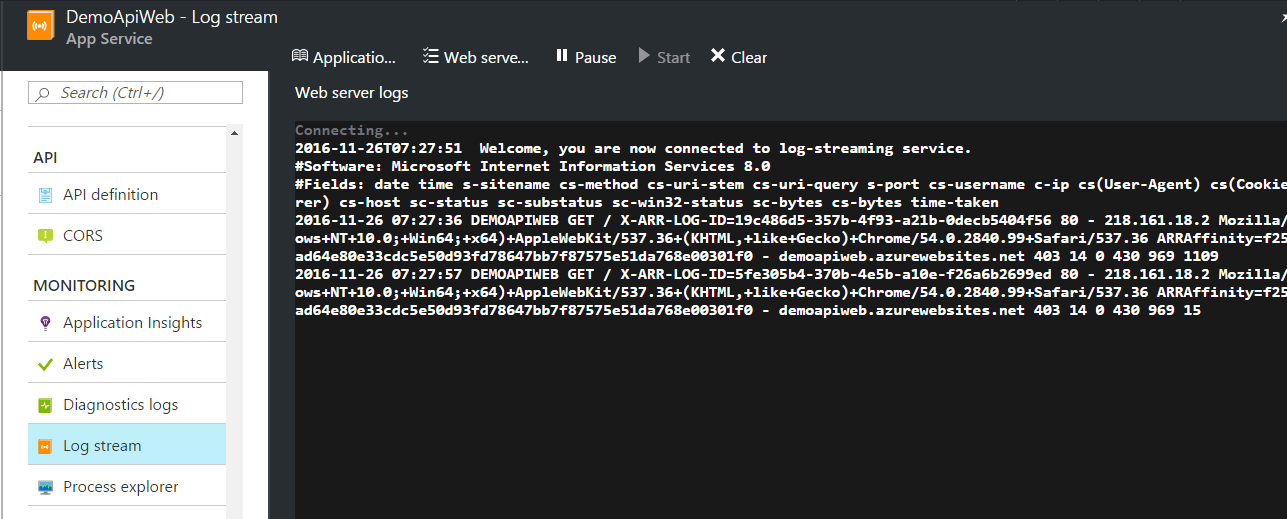Switch to Application logs view
Viewport: 1287px width, 519px height.
(x=344, y=57)
